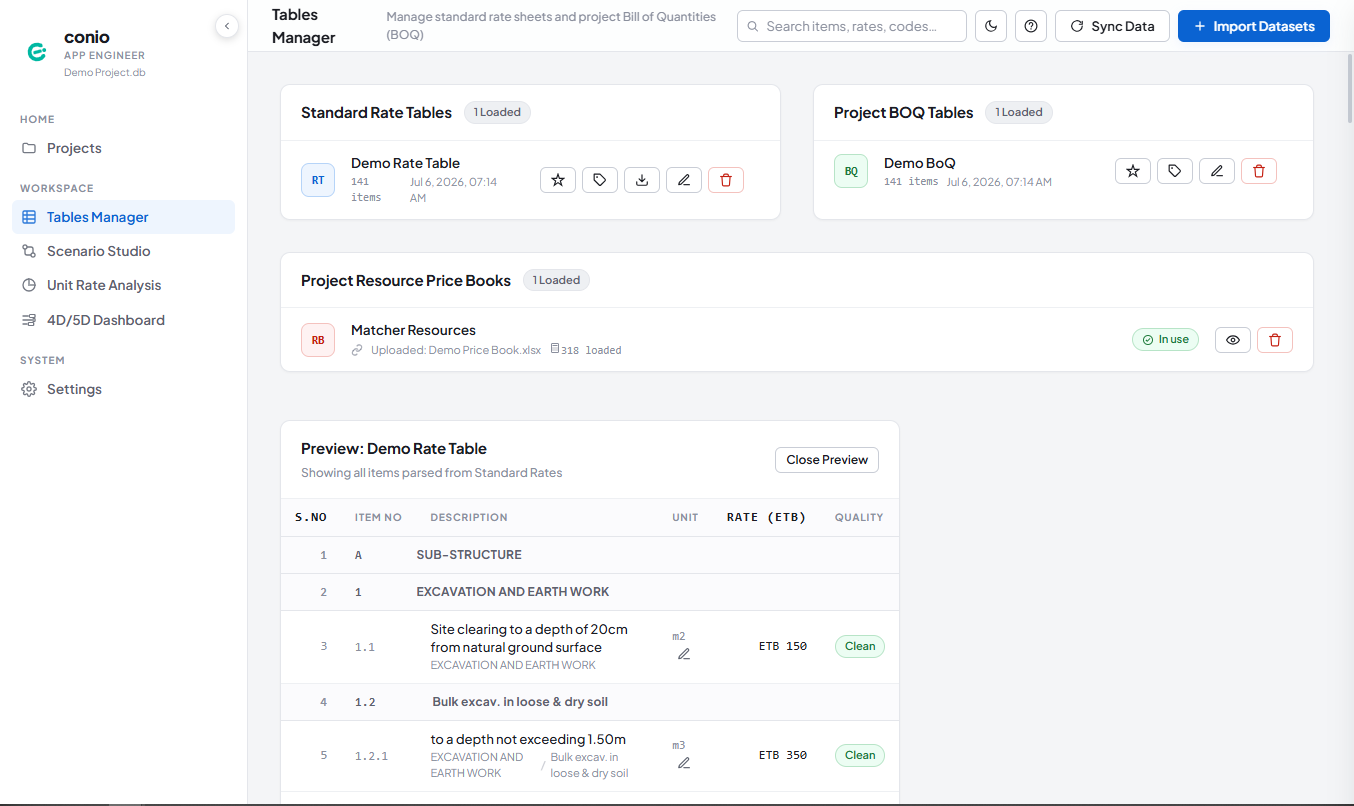Collapse the sidebar with the chevron button

(227, 26)
